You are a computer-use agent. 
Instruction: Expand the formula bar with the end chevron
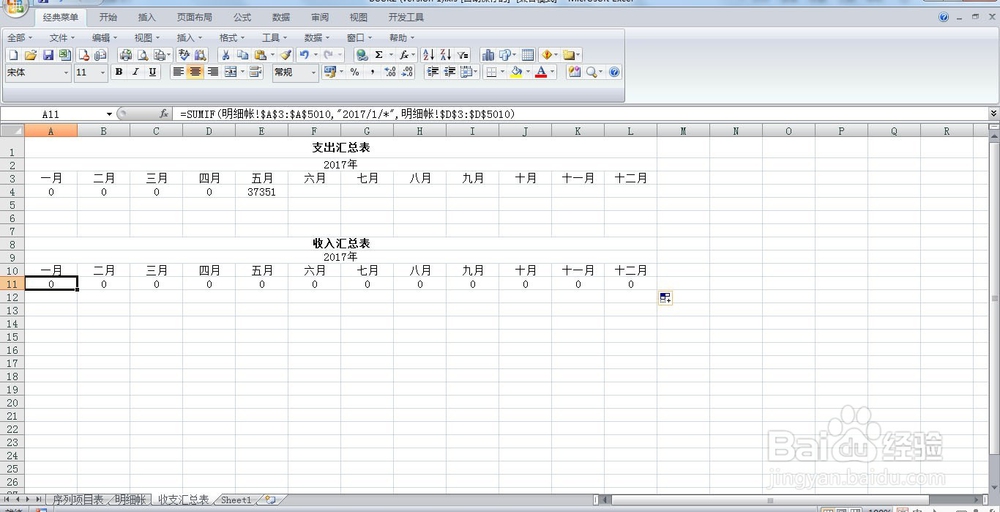click(993, 113)
